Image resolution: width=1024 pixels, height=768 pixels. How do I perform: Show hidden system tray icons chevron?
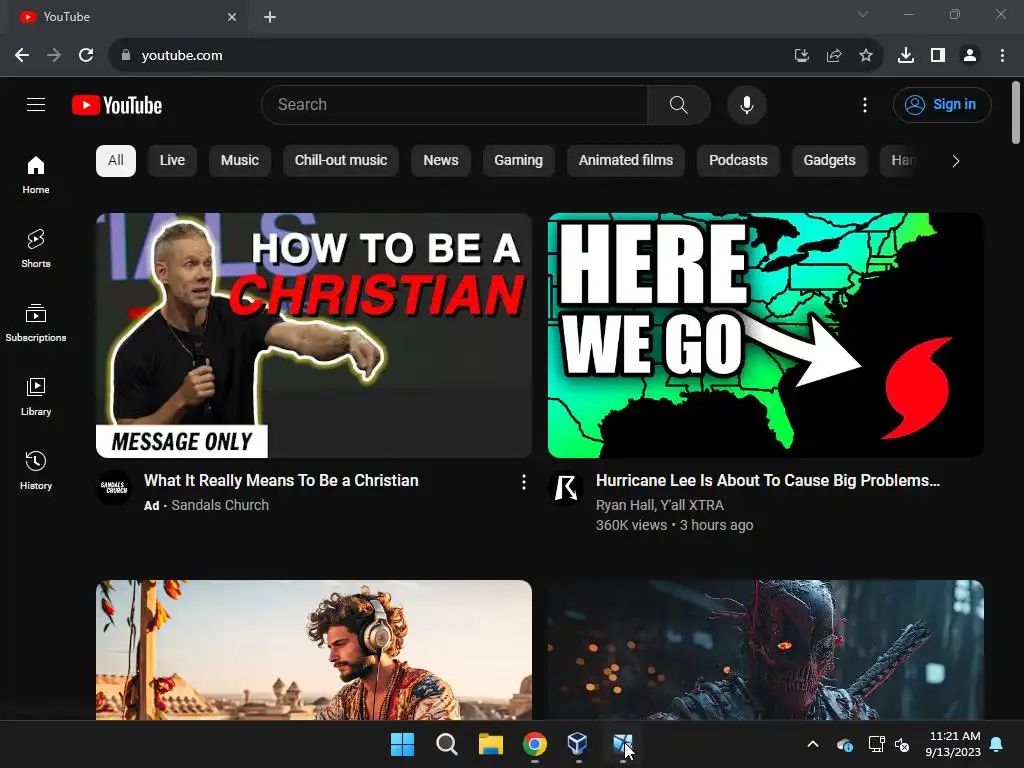[x=813, y=744]
